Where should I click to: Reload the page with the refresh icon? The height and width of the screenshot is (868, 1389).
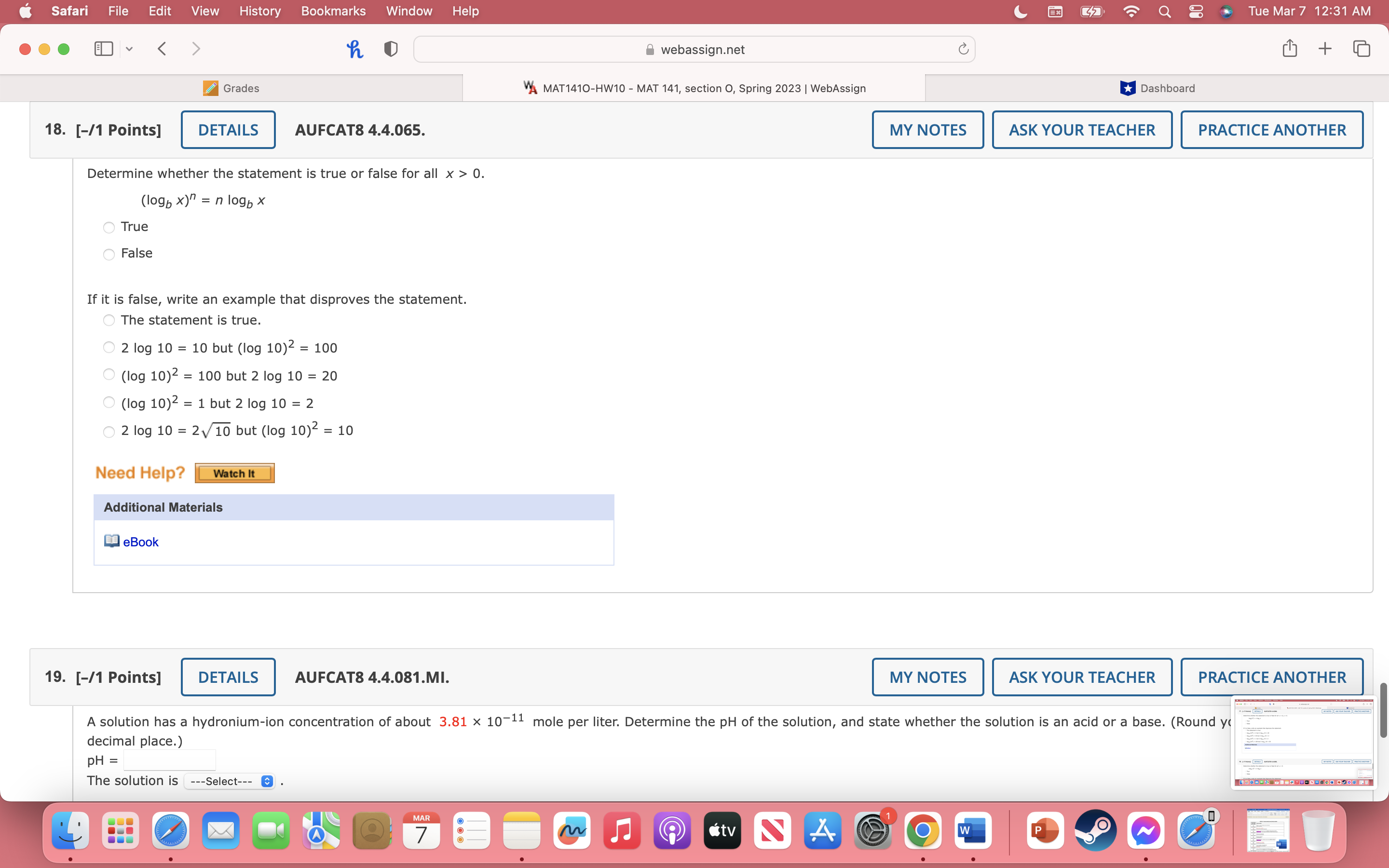(963, 49)
